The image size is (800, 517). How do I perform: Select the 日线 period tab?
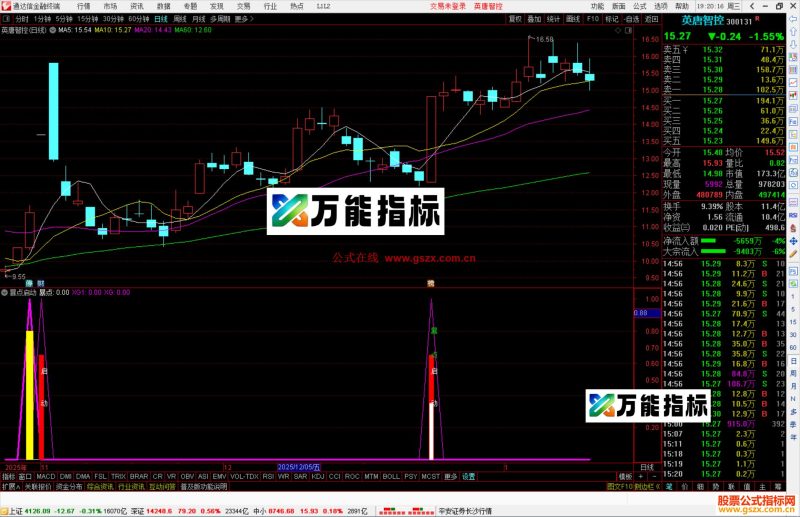click(161, 19)
